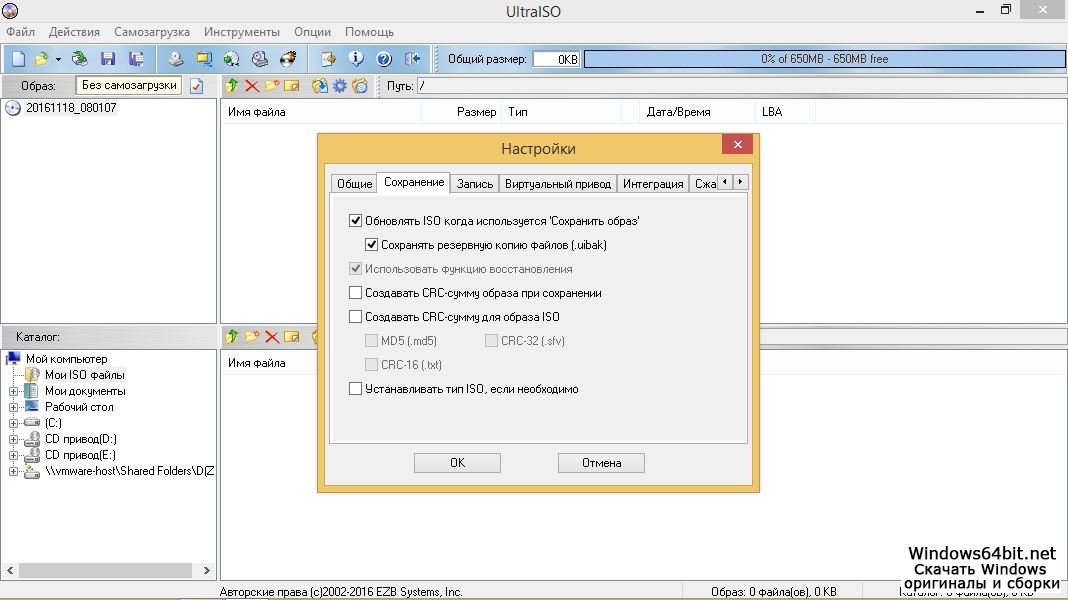This screenshot has width=1068, height=600.
Task: Open the dropdown arrow next to Open icon
Action: point(58,59)
